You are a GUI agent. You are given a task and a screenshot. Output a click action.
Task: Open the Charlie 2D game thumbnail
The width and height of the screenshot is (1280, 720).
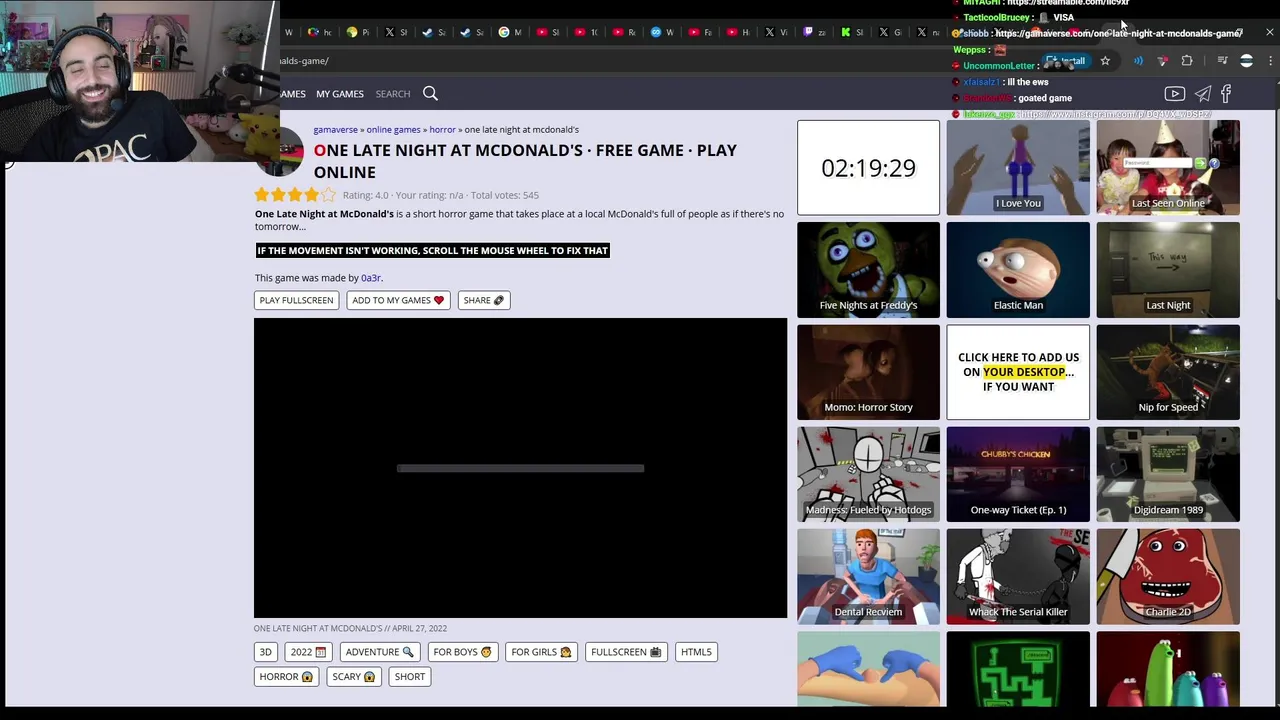pos(1168,577)
